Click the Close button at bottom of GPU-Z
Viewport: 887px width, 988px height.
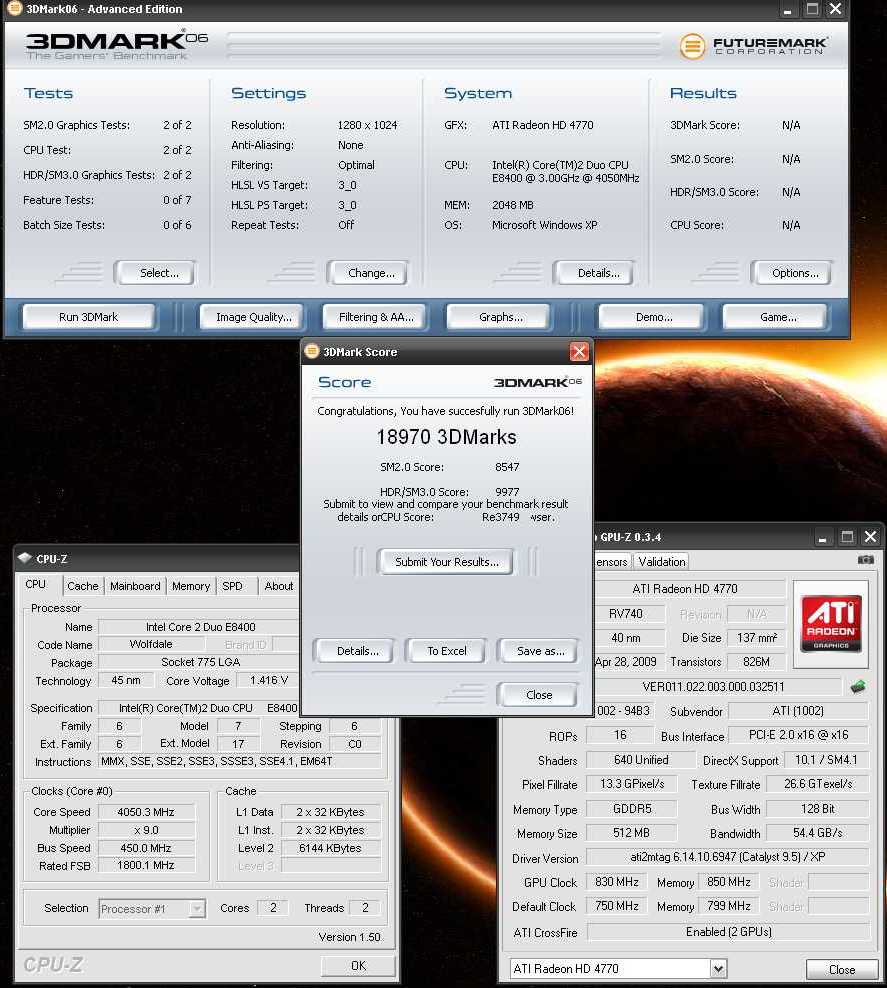(842, 970)
